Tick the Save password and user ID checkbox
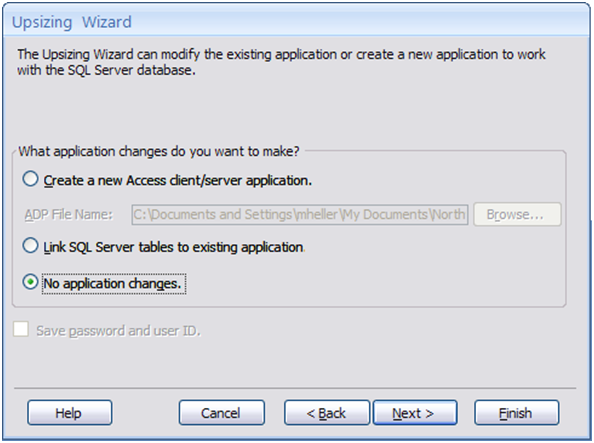The width and height of the screenshot is (594, 443). pos(21,329)
